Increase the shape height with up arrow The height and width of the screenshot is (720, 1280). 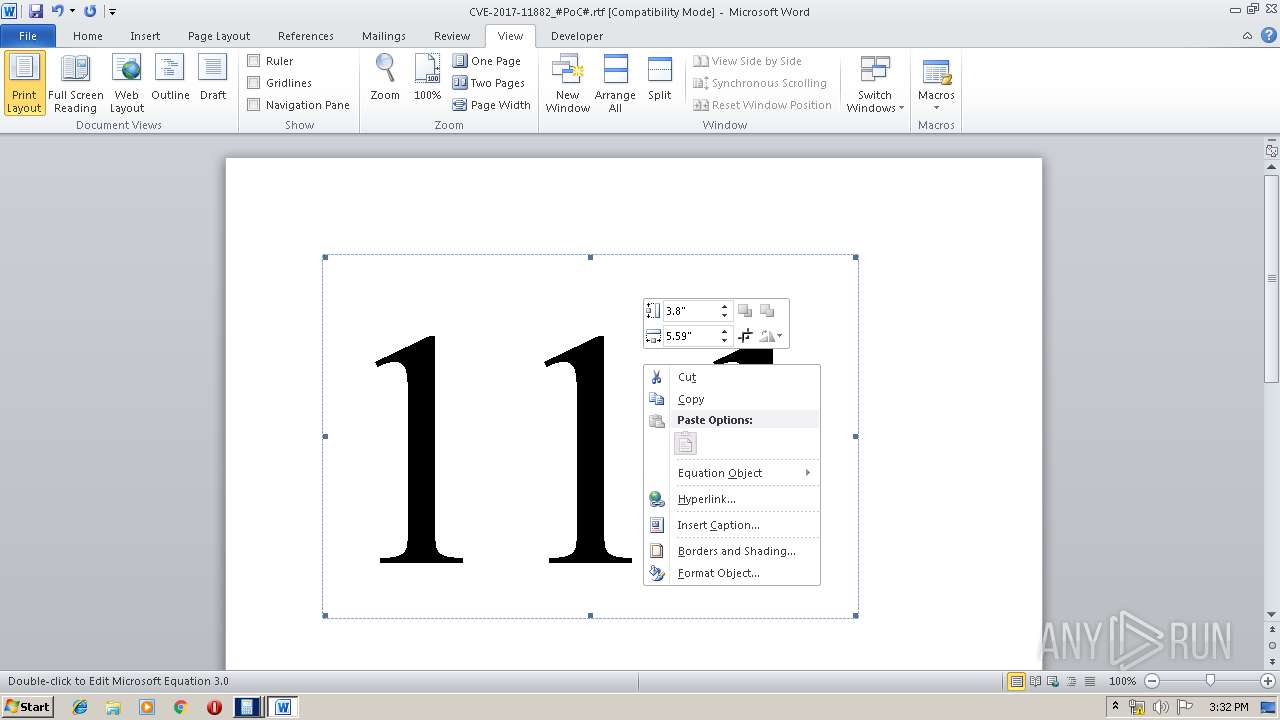[725, 307]
